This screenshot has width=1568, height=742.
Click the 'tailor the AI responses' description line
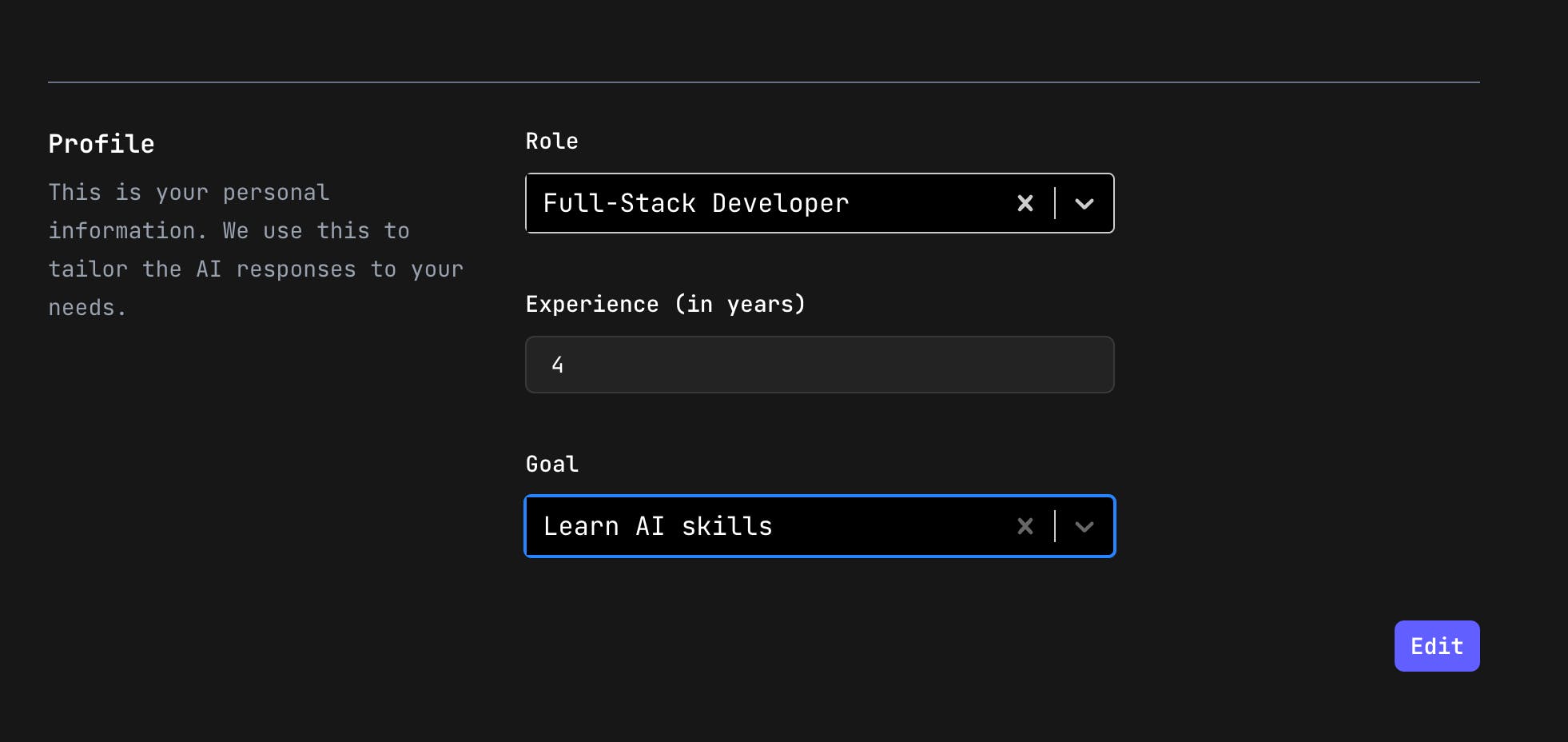click(256, 269)
